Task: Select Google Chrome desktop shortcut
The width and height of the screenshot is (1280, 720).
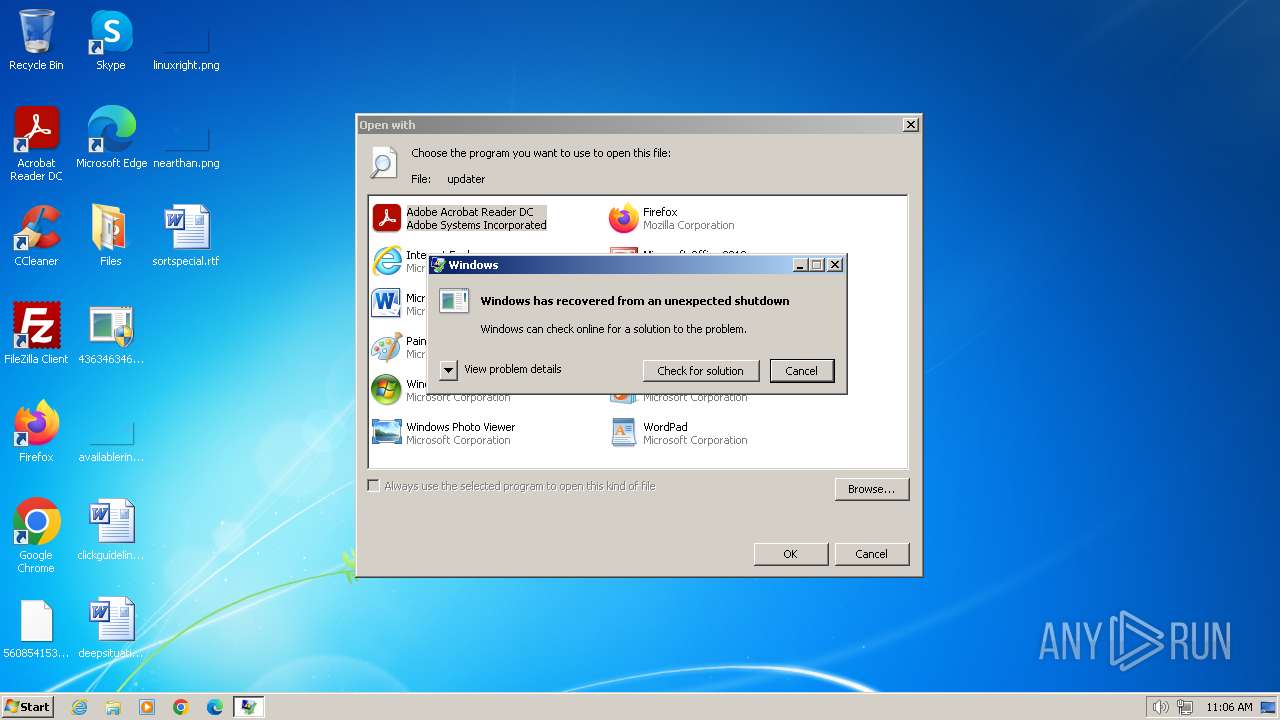Action: (36, 536)
